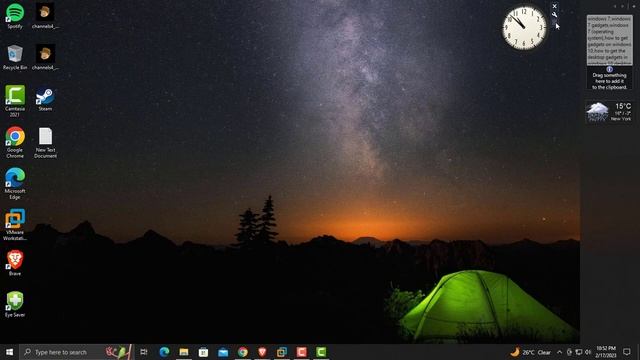Screen dimensions: 640x360
Task: Select the New Text Document file
Action: 45,142
